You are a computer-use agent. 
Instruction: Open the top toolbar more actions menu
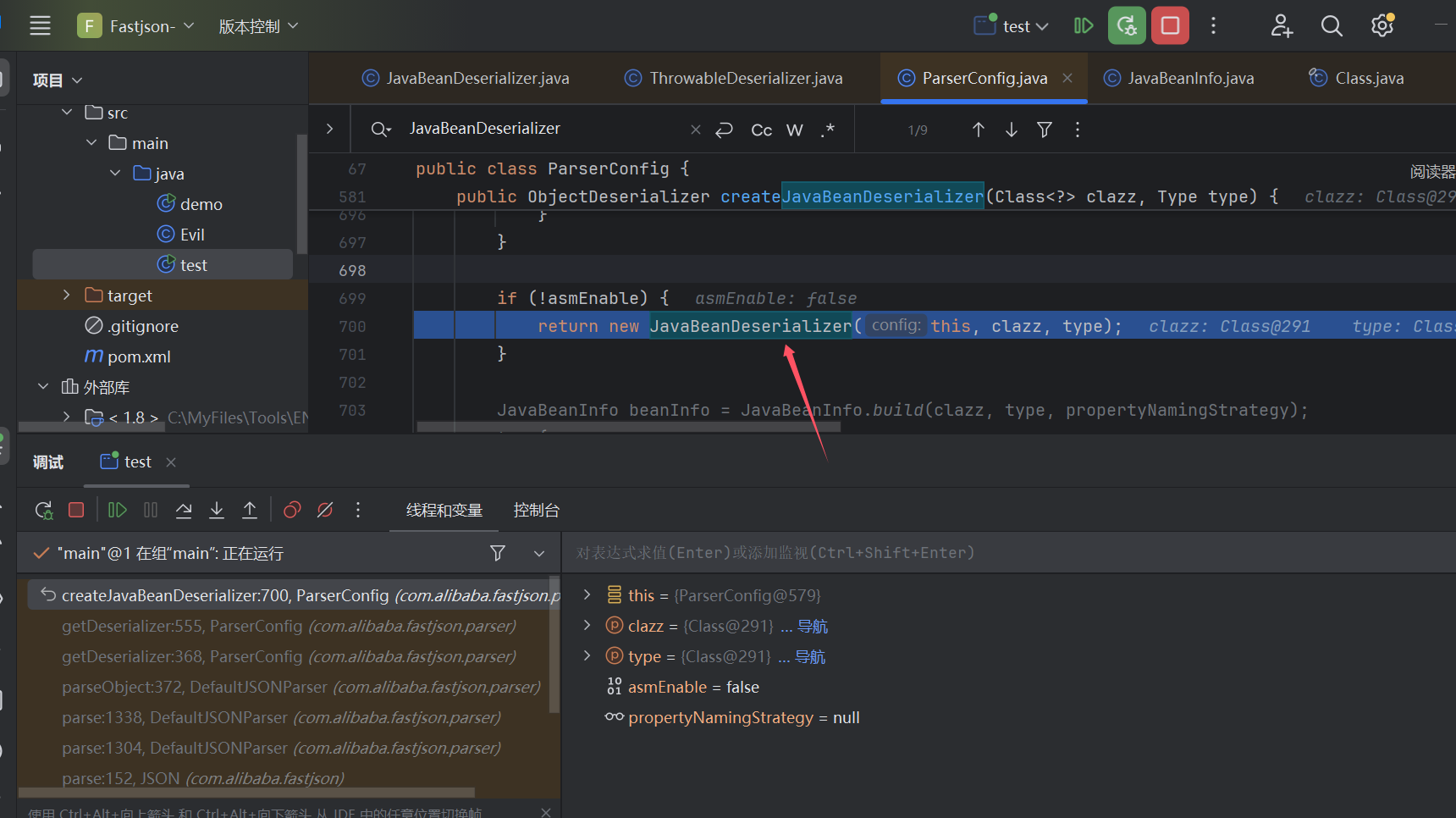pos(1213,26)
